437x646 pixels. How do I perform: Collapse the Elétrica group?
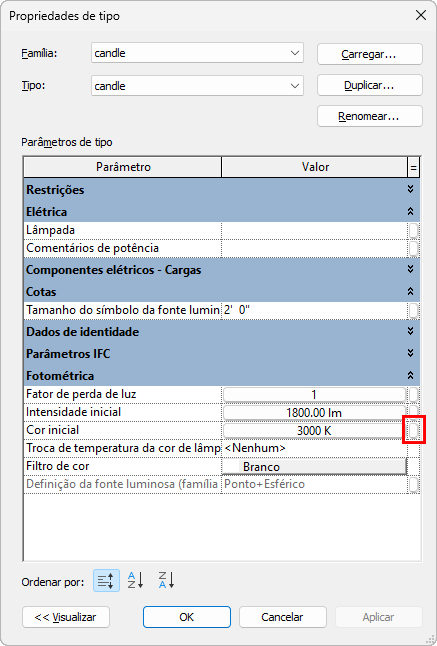[x=410, y=211]
